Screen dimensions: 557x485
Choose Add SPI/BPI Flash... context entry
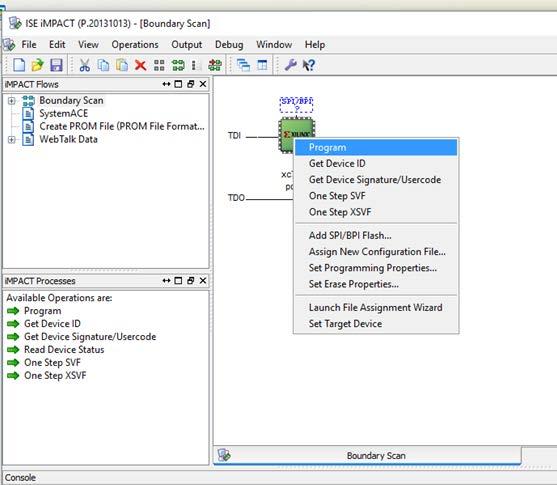pyautogui.click(x=376, y=236)
